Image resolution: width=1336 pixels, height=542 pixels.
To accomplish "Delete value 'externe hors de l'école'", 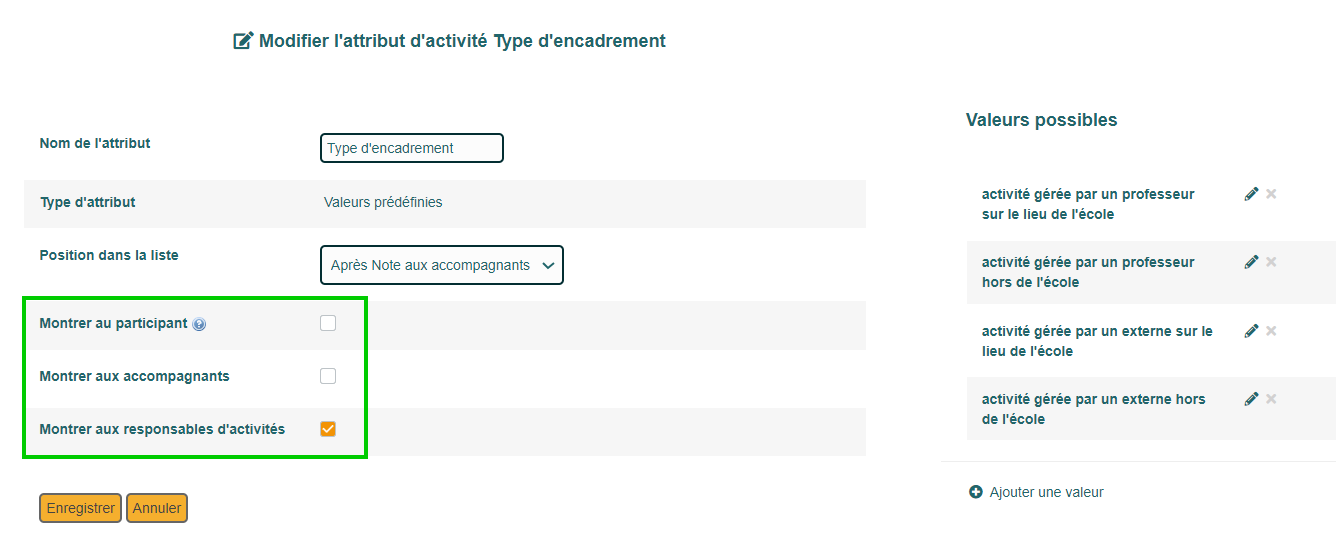I will point(1271,399).
